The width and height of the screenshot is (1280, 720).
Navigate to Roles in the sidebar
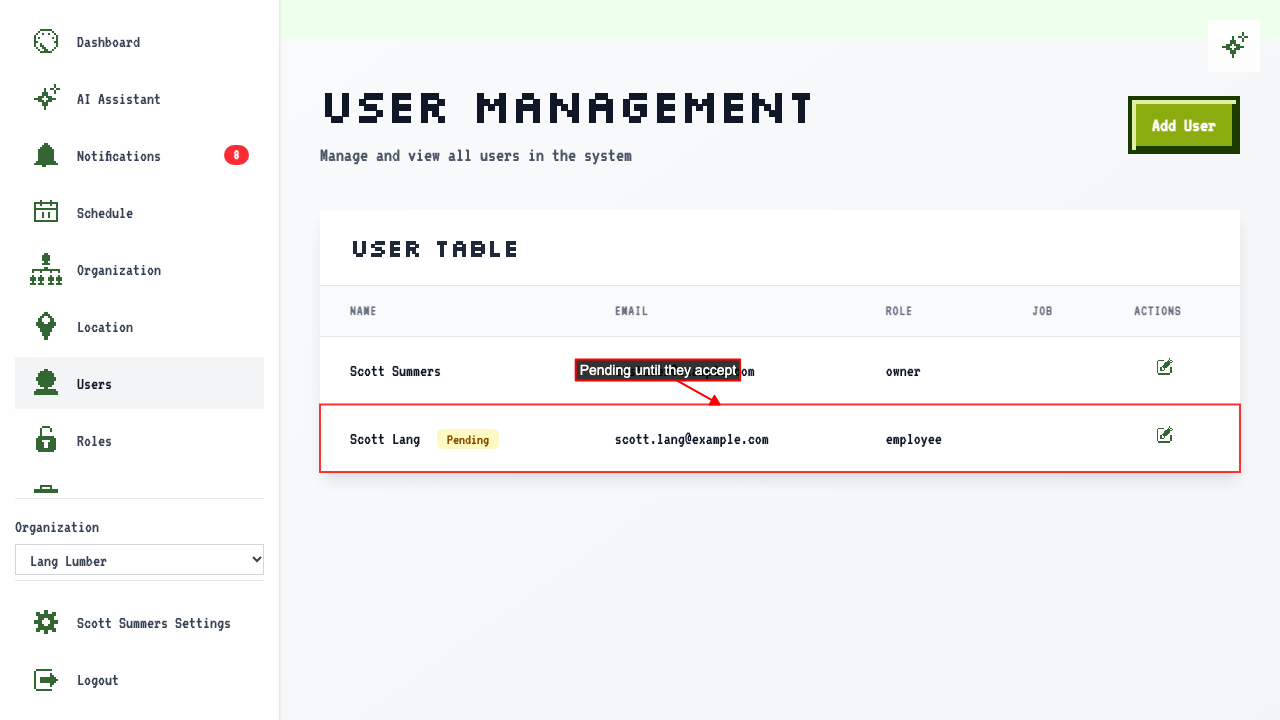(x=139, y=441)
